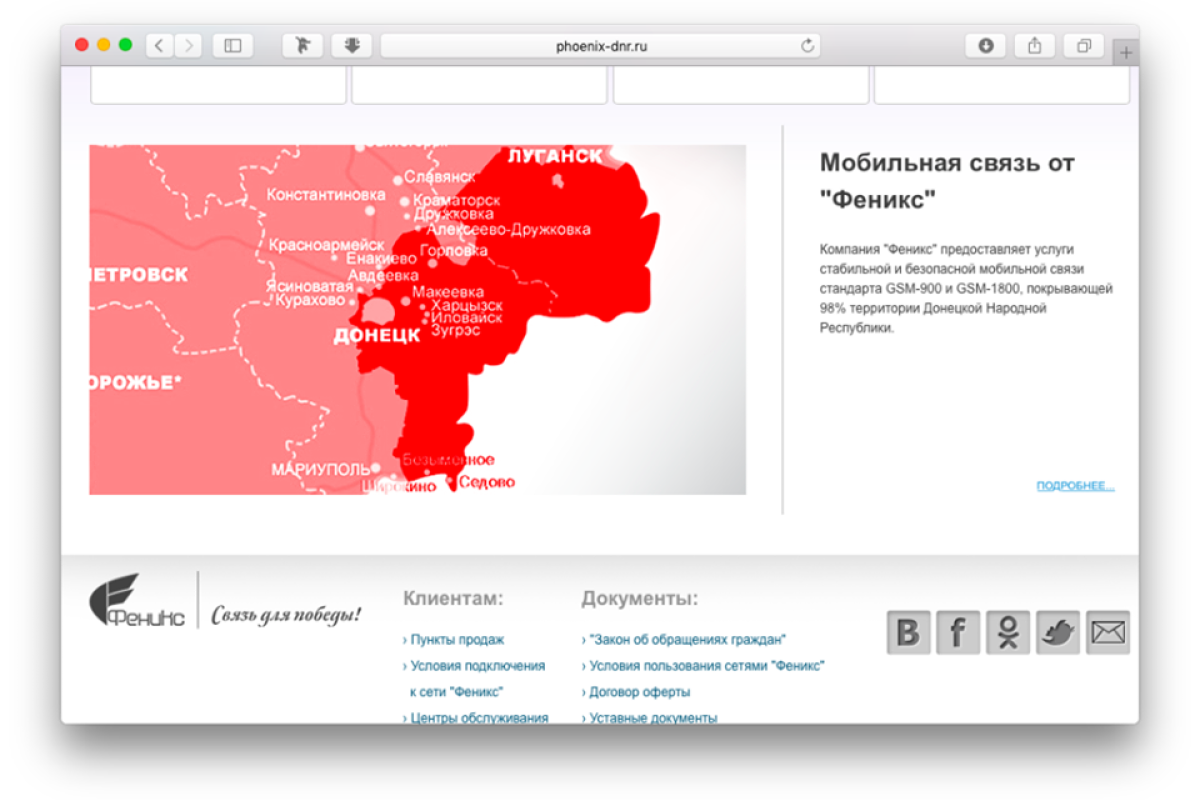Show all tabs overview
This screenshot has width=1200, height=800.
point(1084,45)
